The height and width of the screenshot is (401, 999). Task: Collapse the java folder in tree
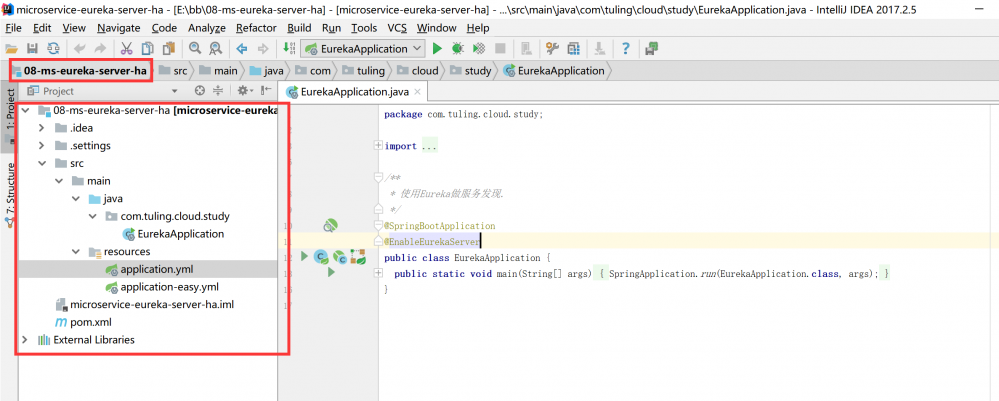[75, 199]
